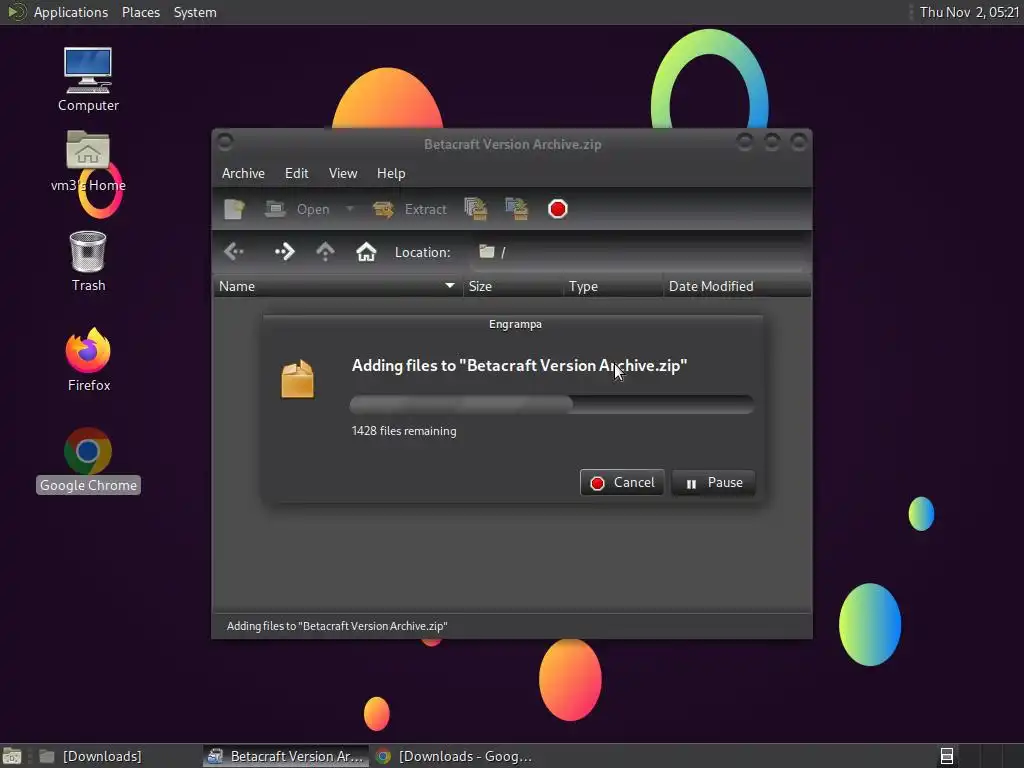Open the Help menu
Screen dimensions: 1024x768
[x=391, y=173]
